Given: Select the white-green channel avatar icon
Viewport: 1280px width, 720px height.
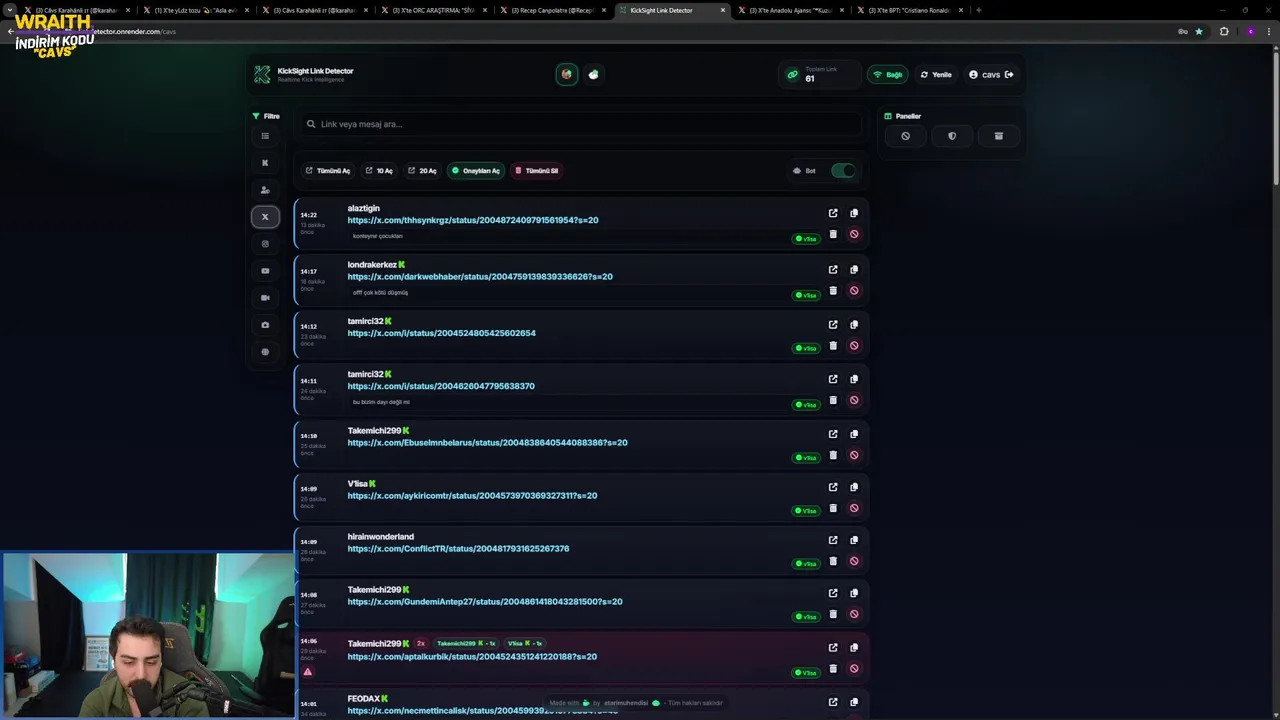Looking at the screenshot, I should (594, 74).
